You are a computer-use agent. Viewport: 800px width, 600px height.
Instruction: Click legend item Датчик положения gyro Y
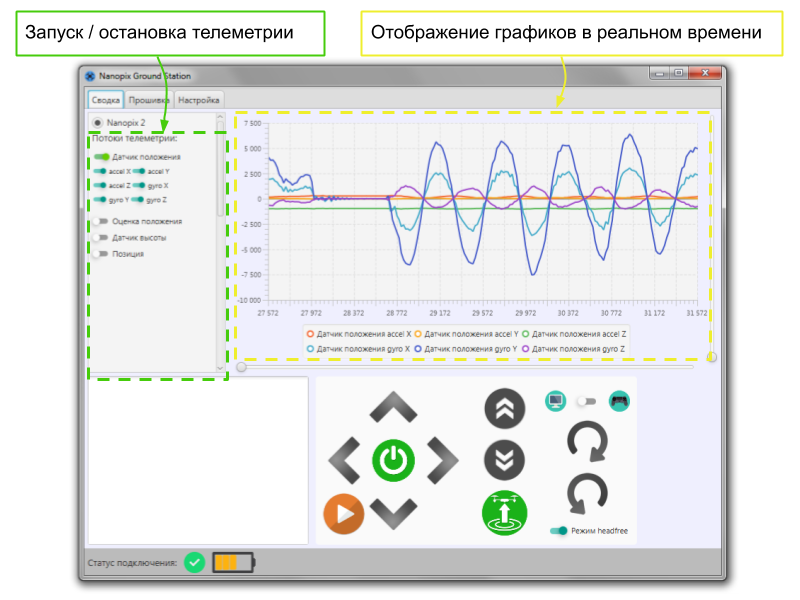click(x=466, y=349)
